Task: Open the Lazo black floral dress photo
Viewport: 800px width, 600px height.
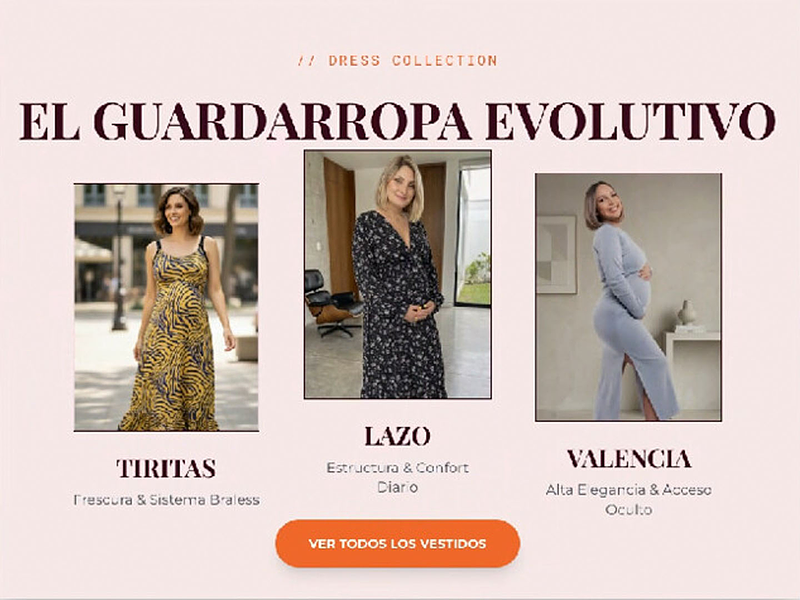Action: (x=397, y=274)
